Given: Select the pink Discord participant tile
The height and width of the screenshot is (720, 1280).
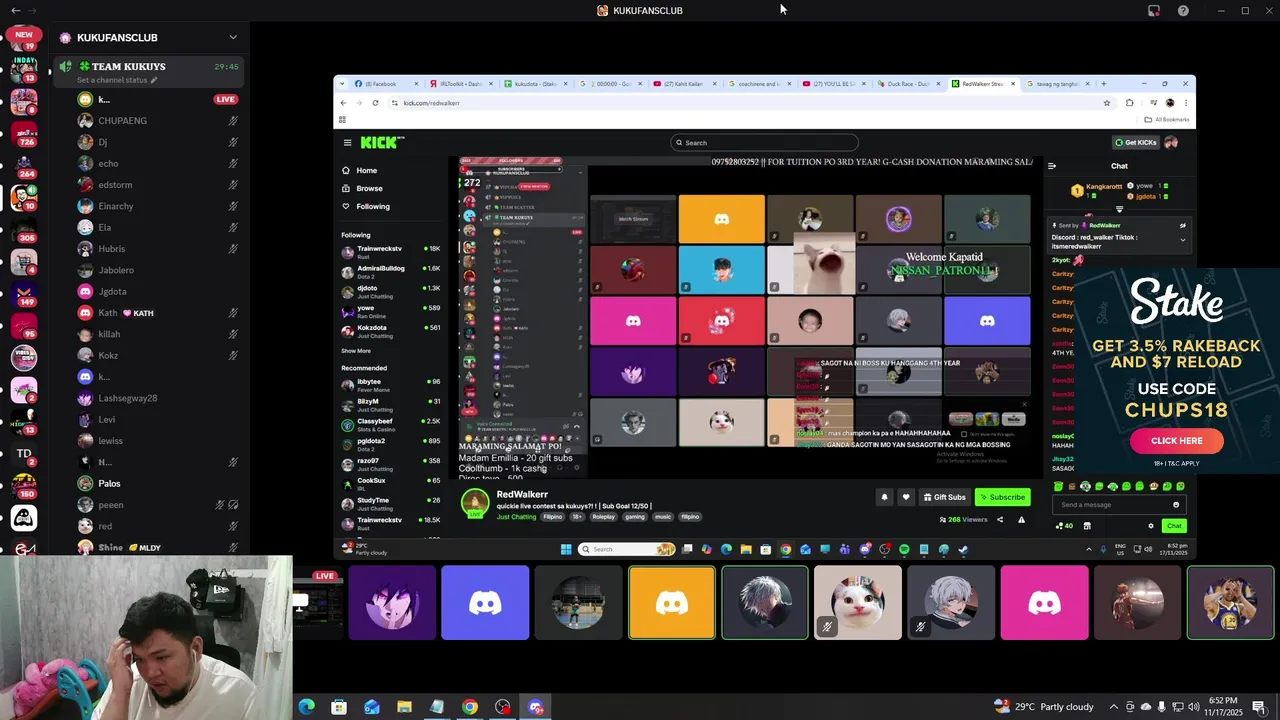Looking at the screenshot, I should click(1044, 603).
